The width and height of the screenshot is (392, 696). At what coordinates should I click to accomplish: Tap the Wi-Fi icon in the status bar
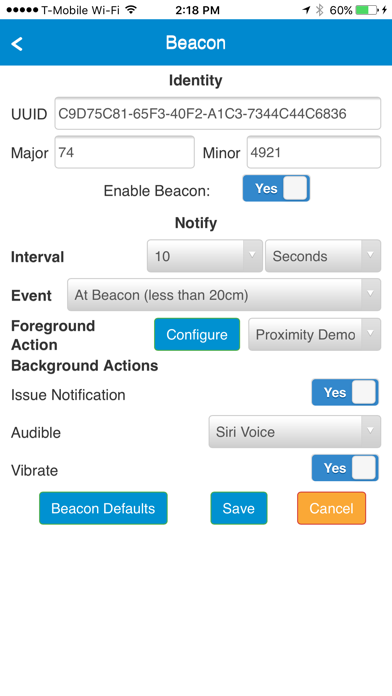[131, 9]
